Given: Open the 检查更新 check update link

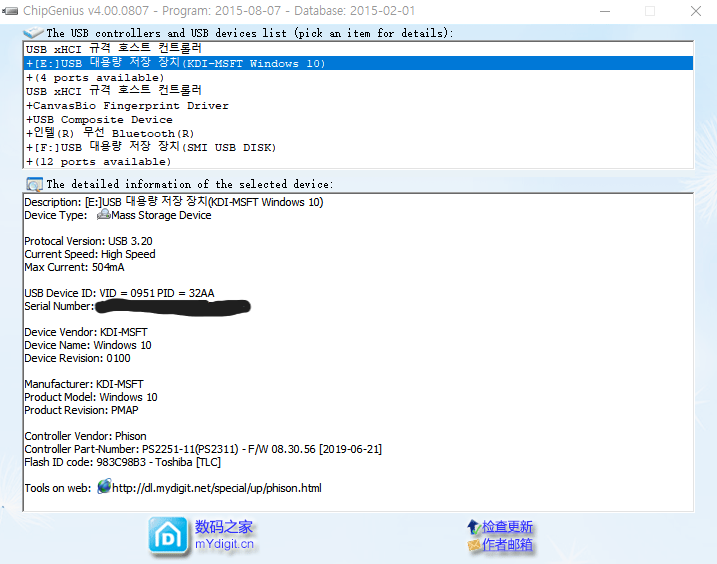Looking at the screenshot, I should (x=507, y=527).
